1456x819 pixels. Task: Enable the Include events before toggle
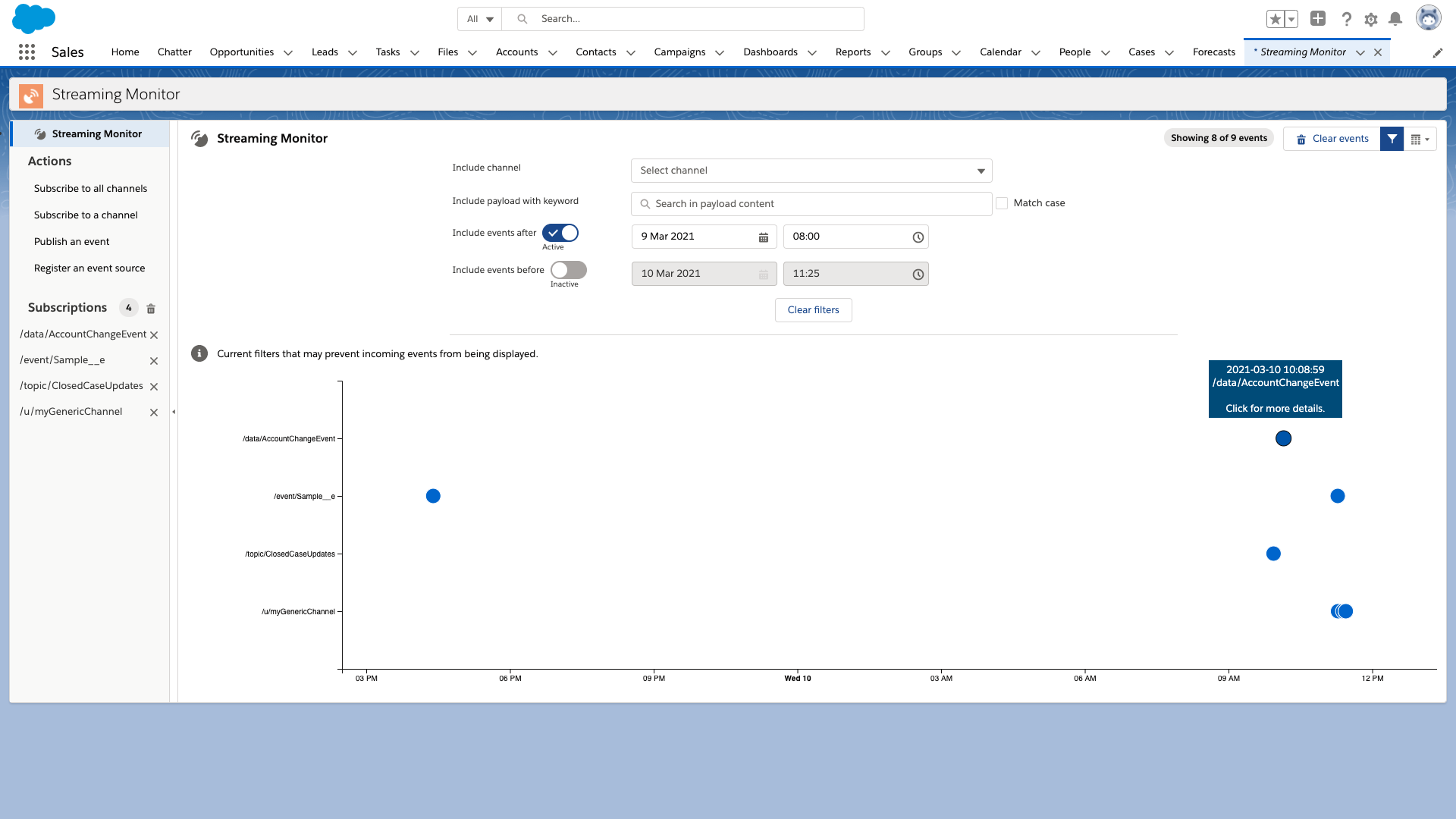pos(568,270)
